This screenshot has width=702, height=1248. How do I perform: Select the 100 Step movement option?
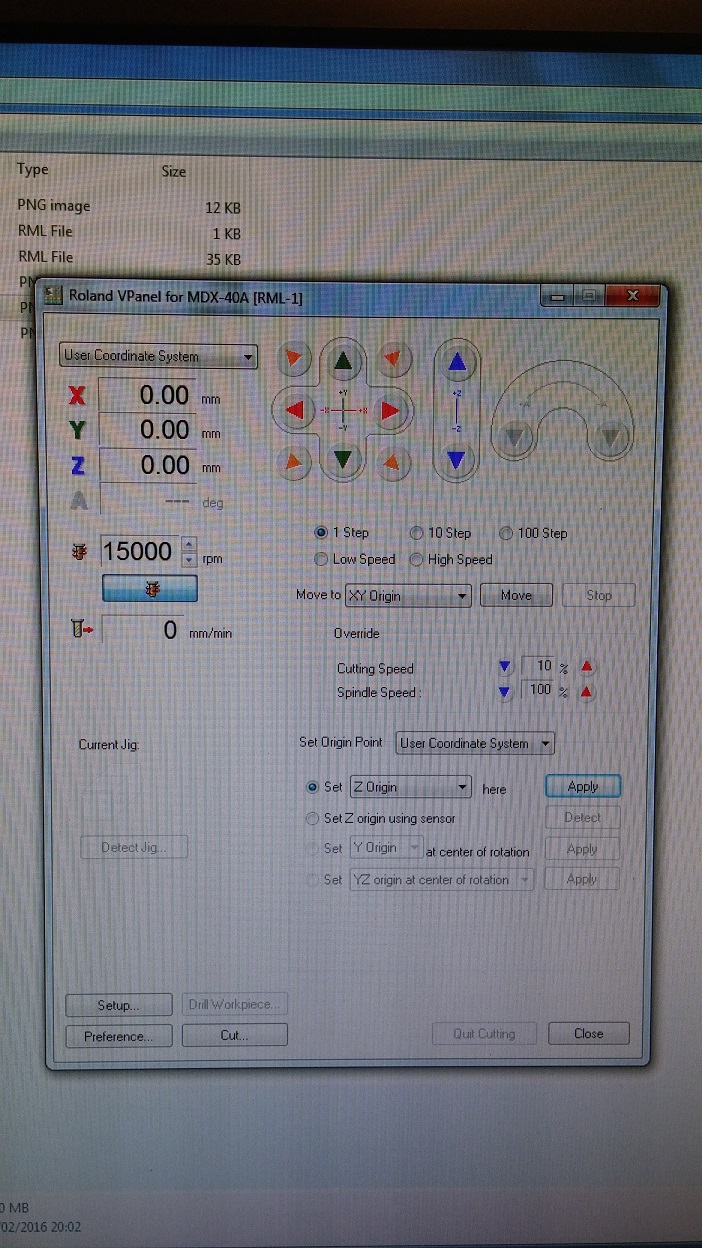533,533
